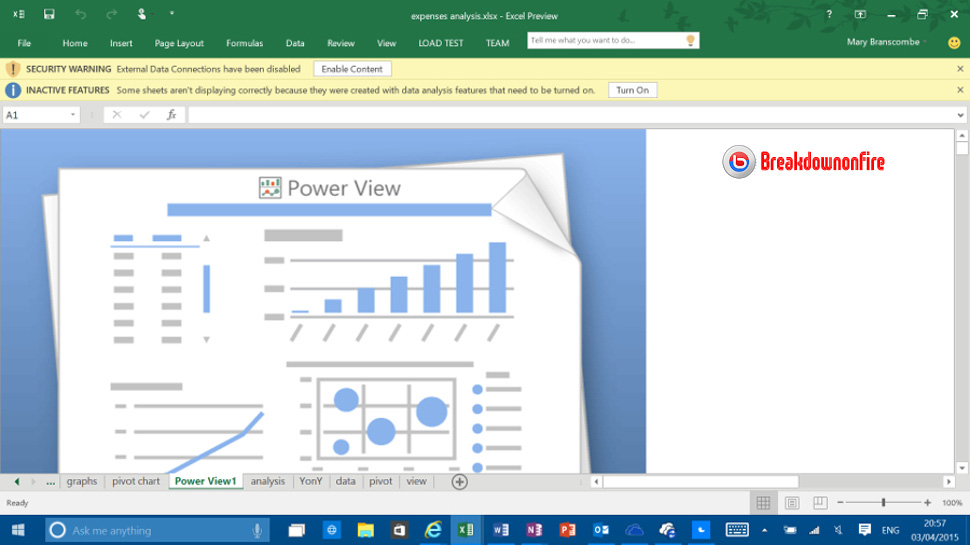The image size is (970, 545).
Task: Click the security warning shield icon
Action: 12,69
